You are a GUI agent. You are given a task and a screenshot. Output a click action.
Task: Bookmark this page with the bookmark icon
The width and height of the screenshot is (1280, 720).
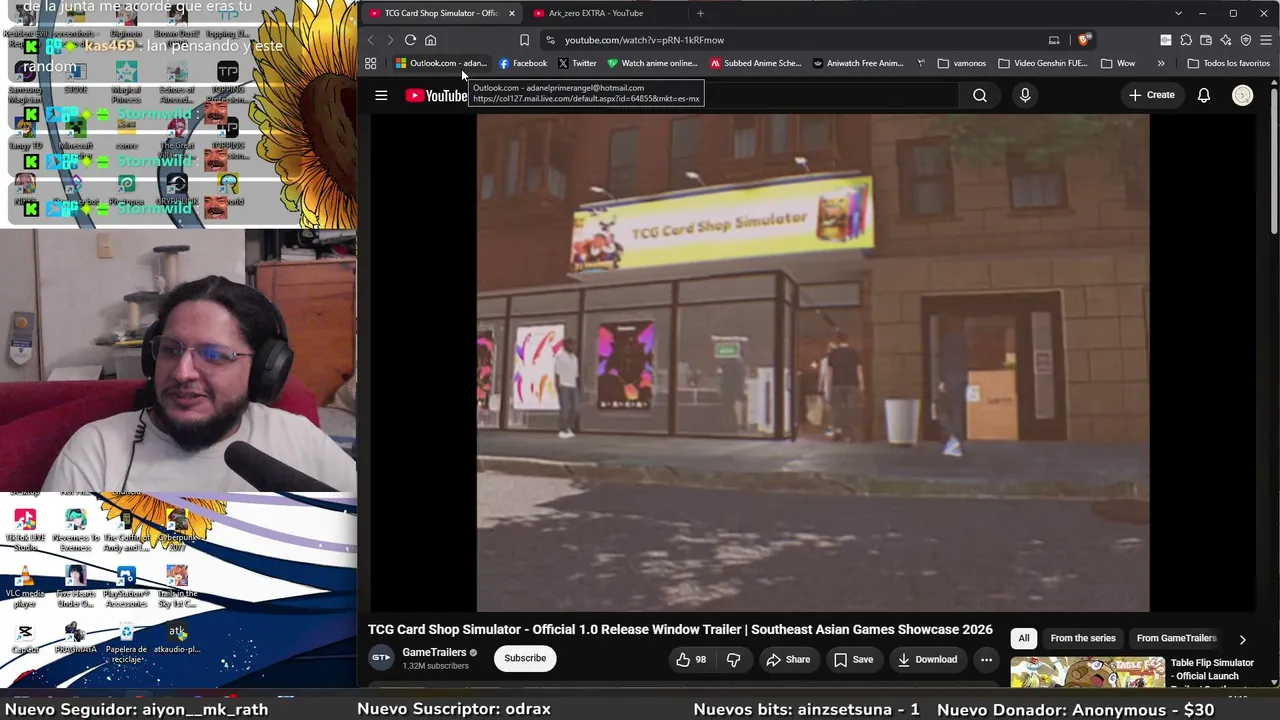click(x=524, y=40)
